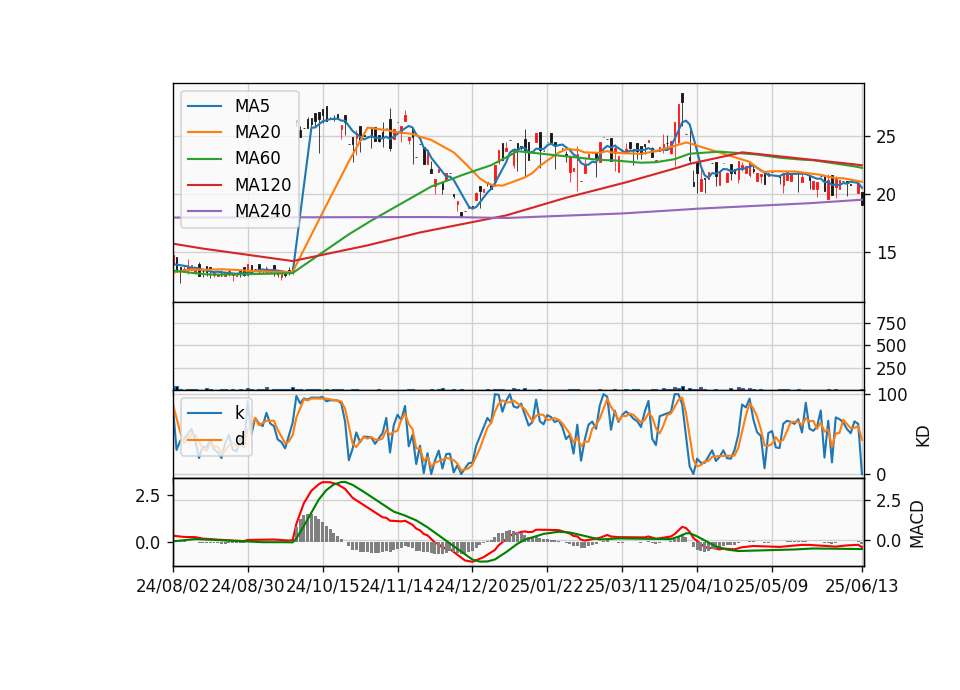Click the MA60 legend label
The height and width of the screenshot is (690, 960).
click(257, 158)
